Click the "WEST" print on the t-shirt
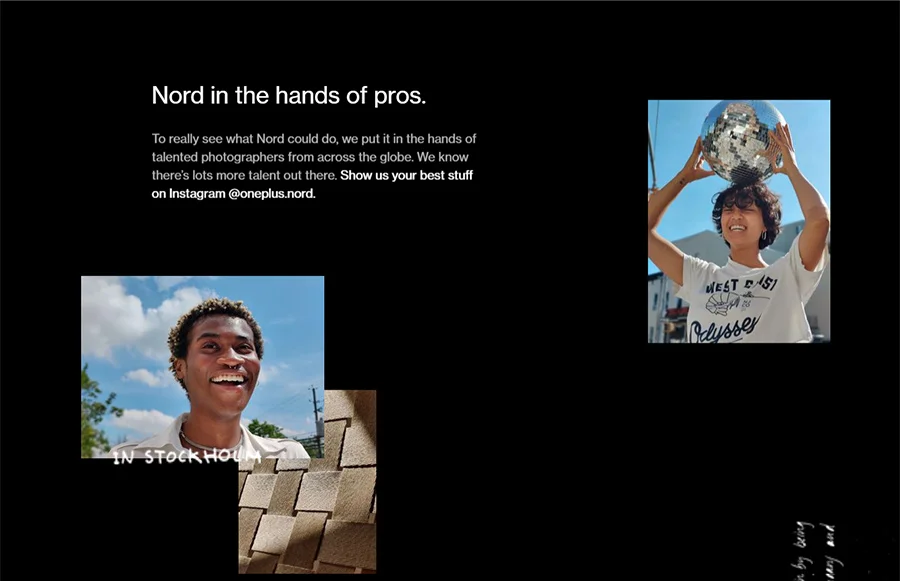Image resolution: width=900 pixels, height=581 pixels. coord(722,286)
